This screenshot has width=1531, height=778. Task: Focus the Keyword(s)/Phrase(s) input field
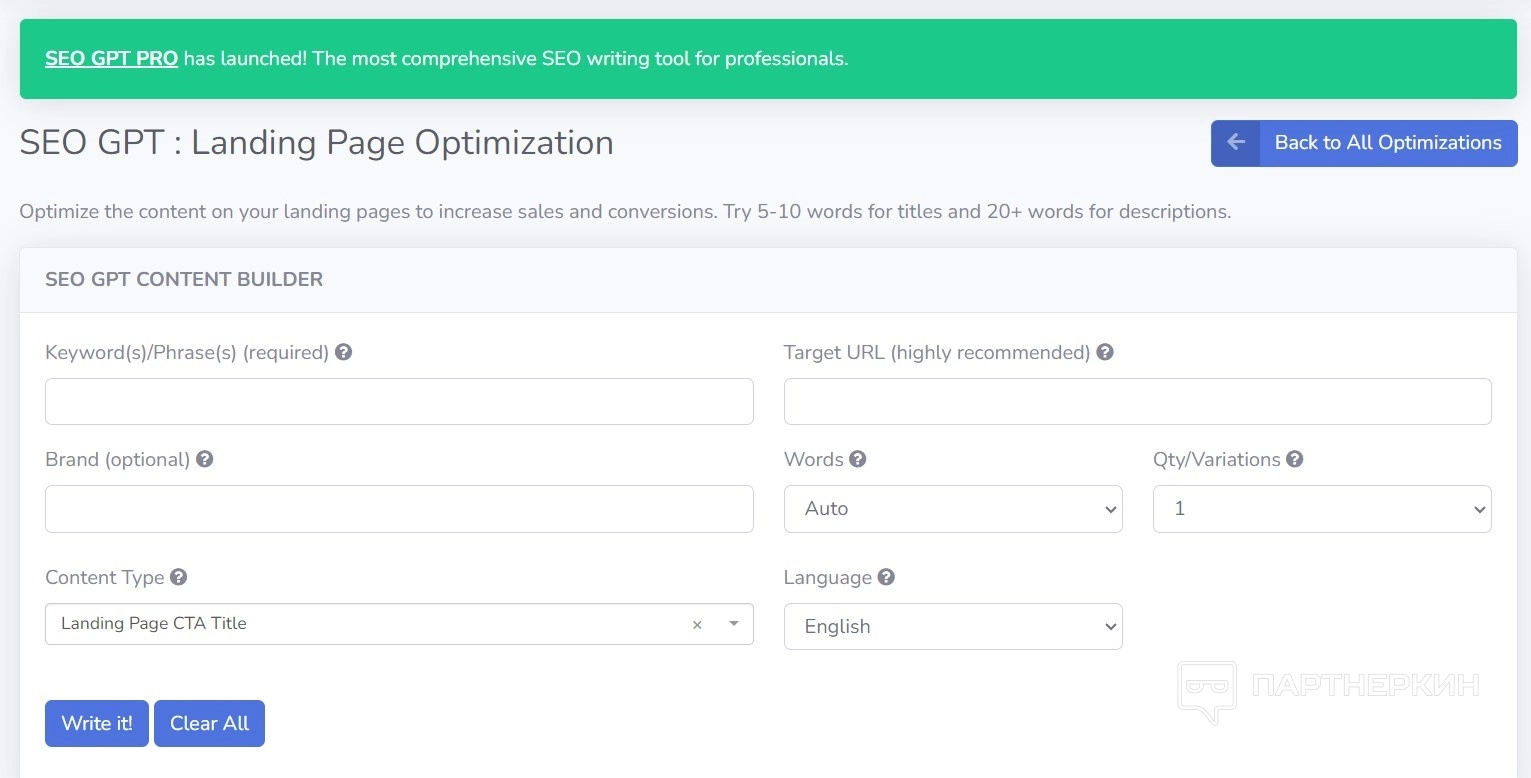399,402
